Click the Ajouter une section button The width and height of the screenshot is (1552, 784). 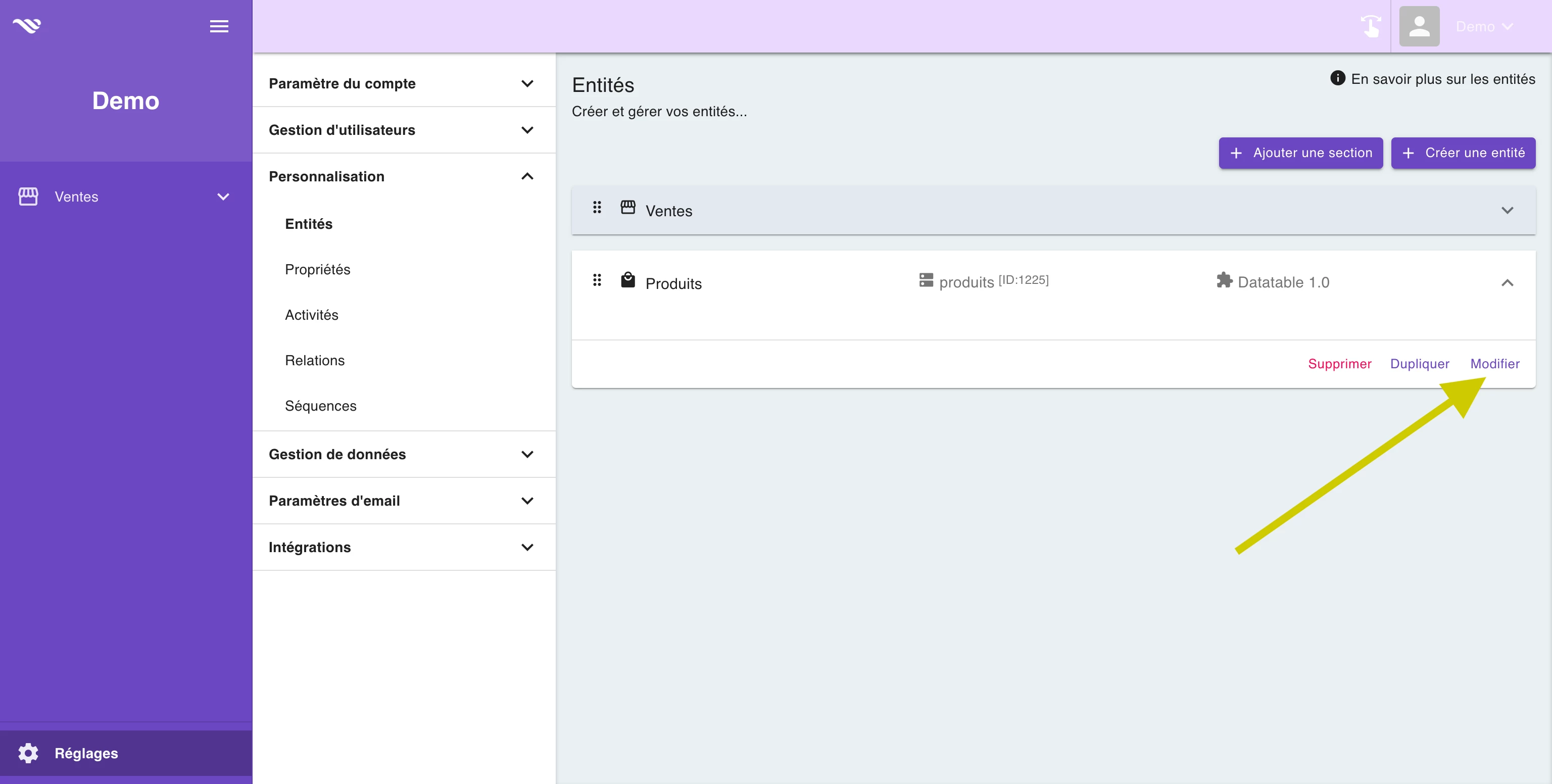click(1300, 153)
